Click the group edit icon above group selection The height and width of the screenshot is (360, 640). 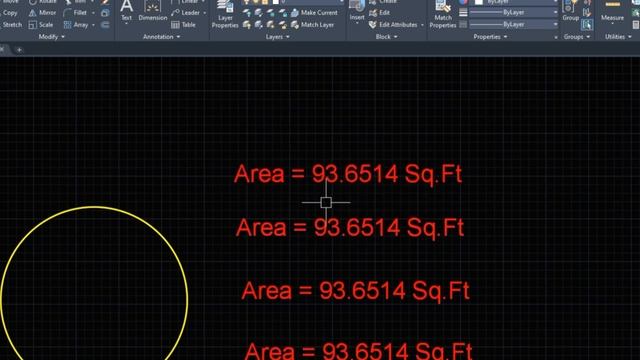click(587, 13)
